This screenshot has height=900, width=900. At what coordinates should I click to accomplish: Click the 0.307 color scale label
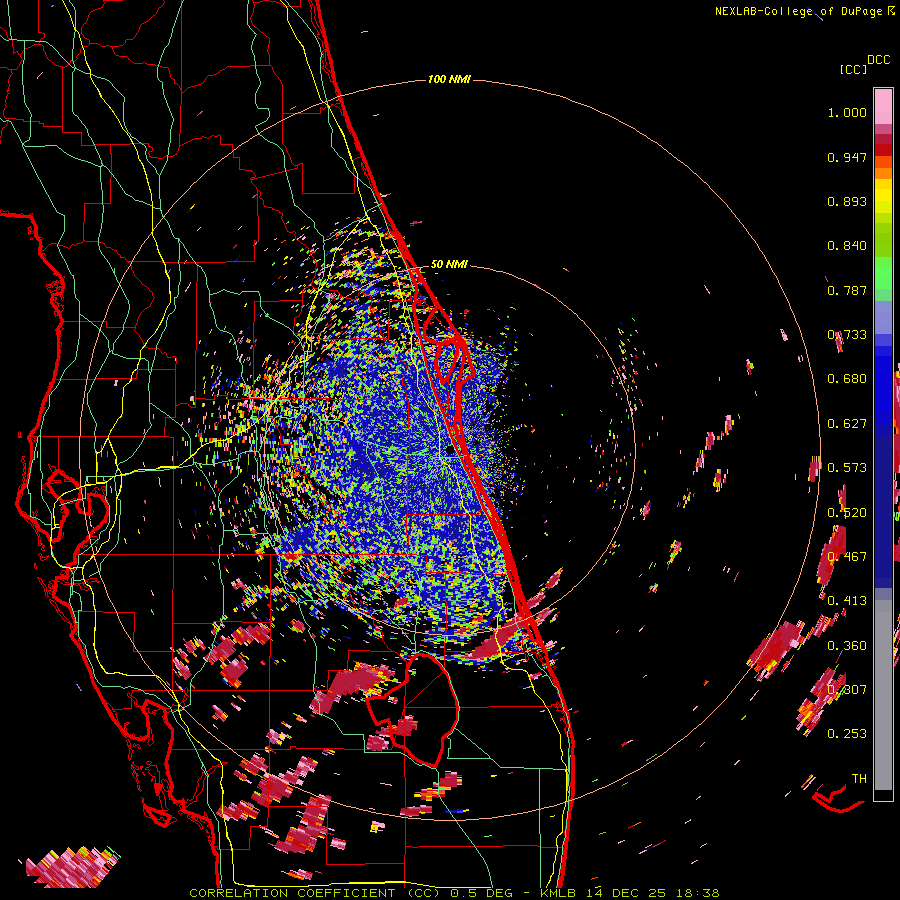pos(847,689)
